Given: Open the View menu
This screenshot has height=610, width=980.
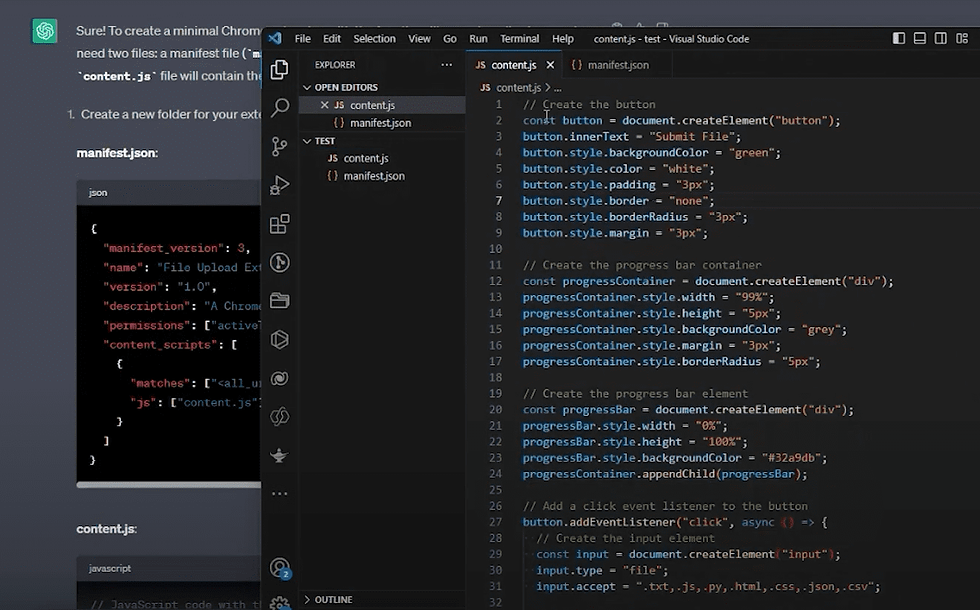Looking at the screenshot, I should click(x=419, y=39).
